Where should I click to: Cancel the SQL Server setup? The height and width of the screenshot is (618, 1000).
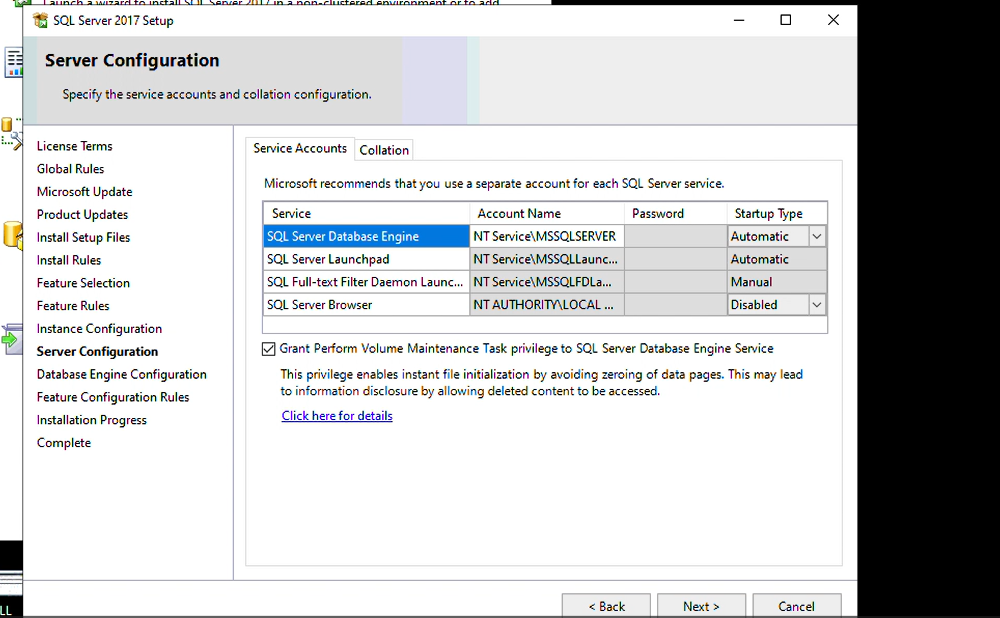[796, 606]
